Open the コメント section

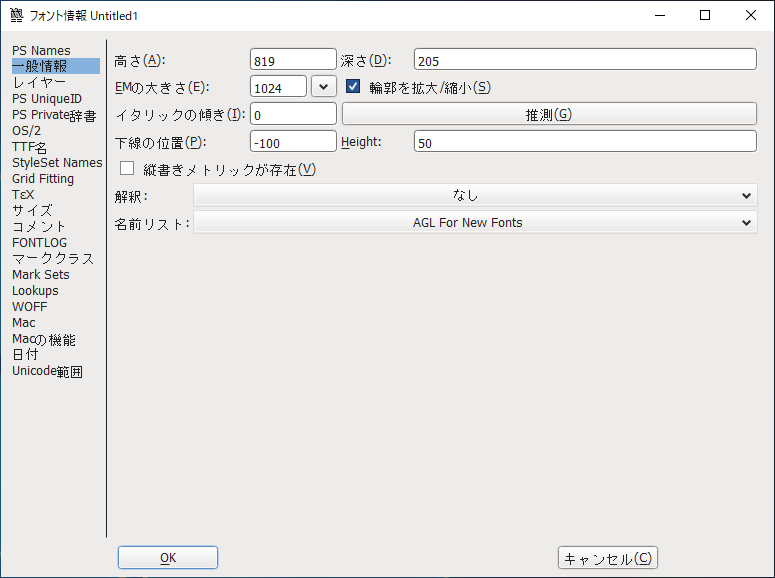[39, 226]
